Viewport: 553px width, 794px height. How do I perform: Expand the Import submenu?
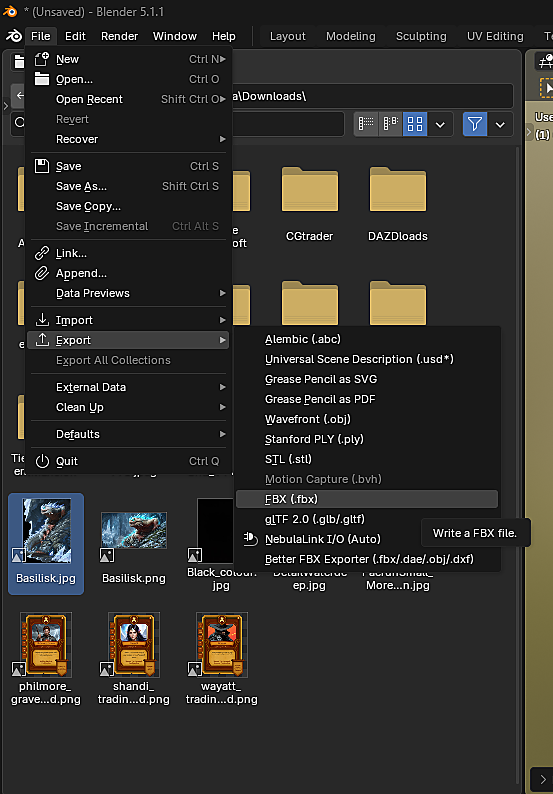(x=129, y=320)
